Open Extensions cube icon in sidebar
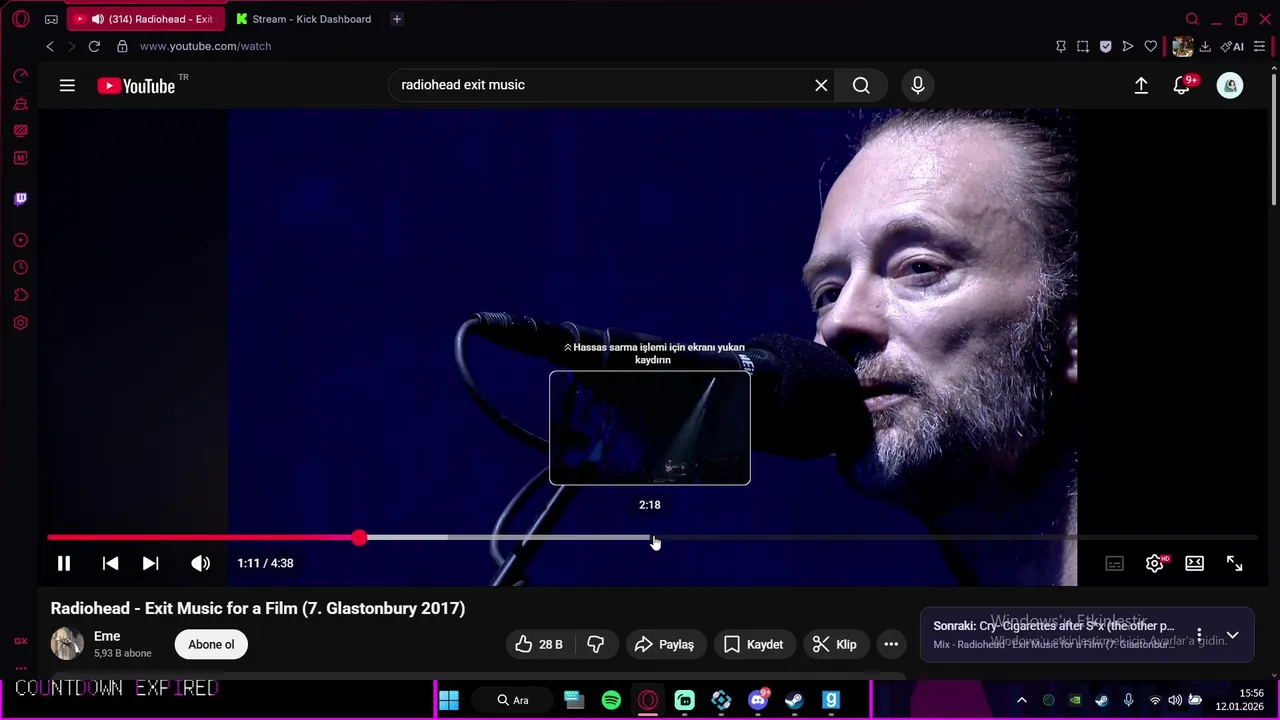Image resolution: width=1280 pixels, height=720 pixels. [20, 295]
